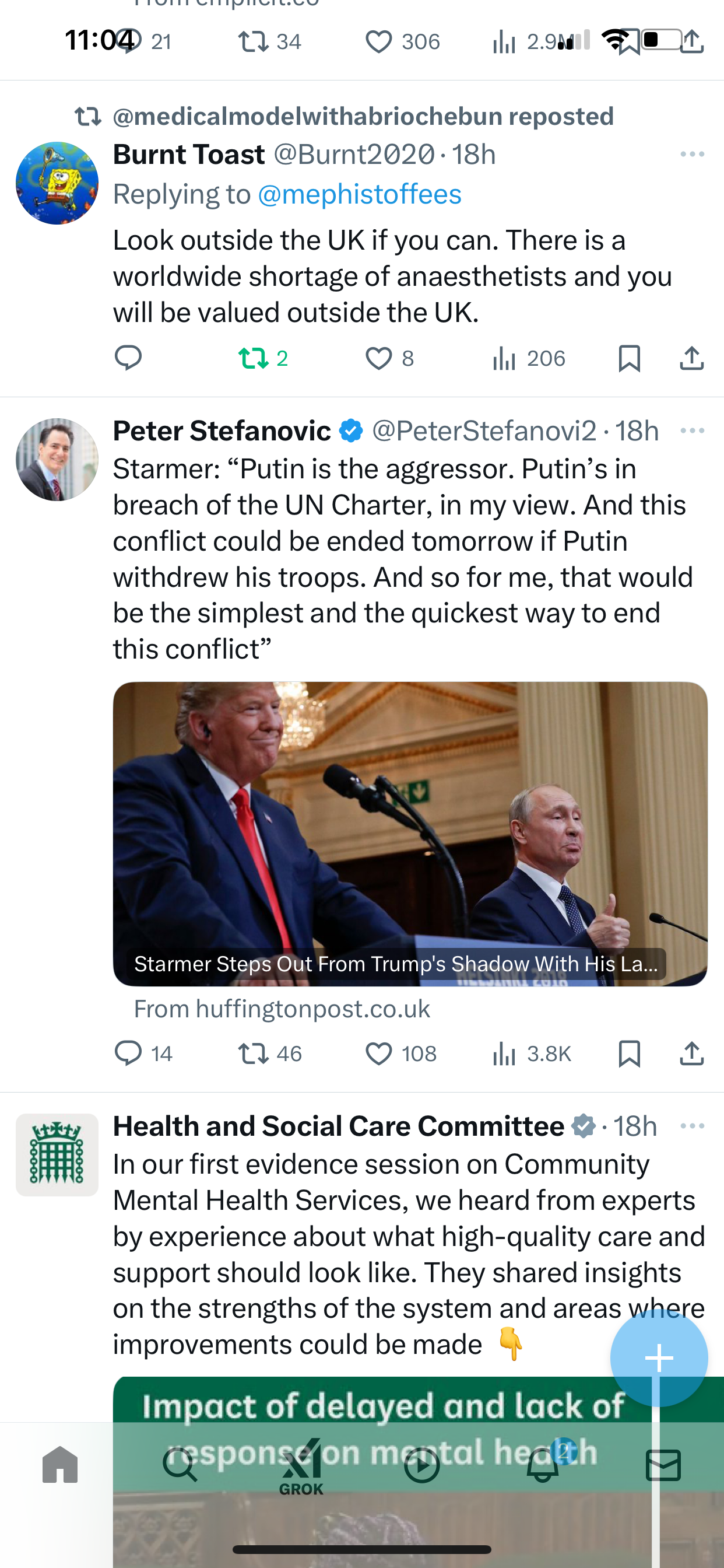Compose a new post with plus button
Image resolution: width=724 pixels, height=1568 pixels.
click(659, 1358)
